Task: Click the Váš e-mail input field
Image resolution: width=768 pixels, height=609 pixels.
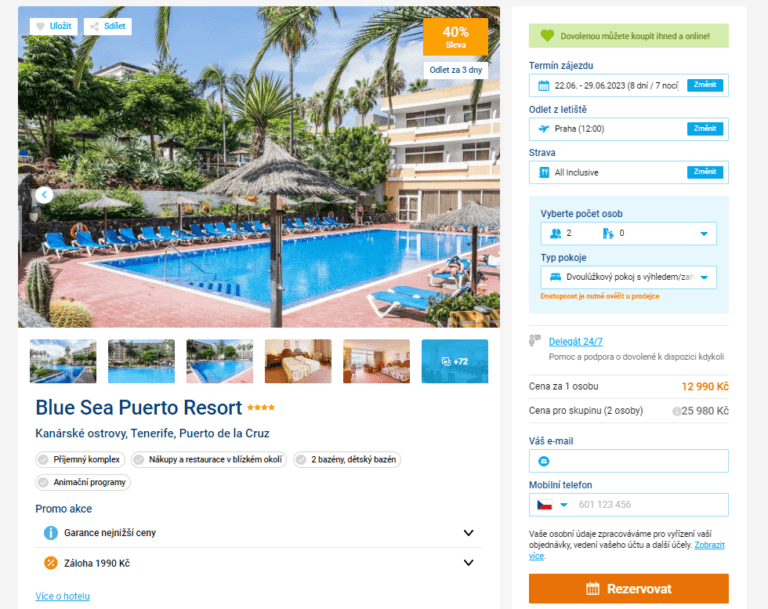Action: [628, 461]
